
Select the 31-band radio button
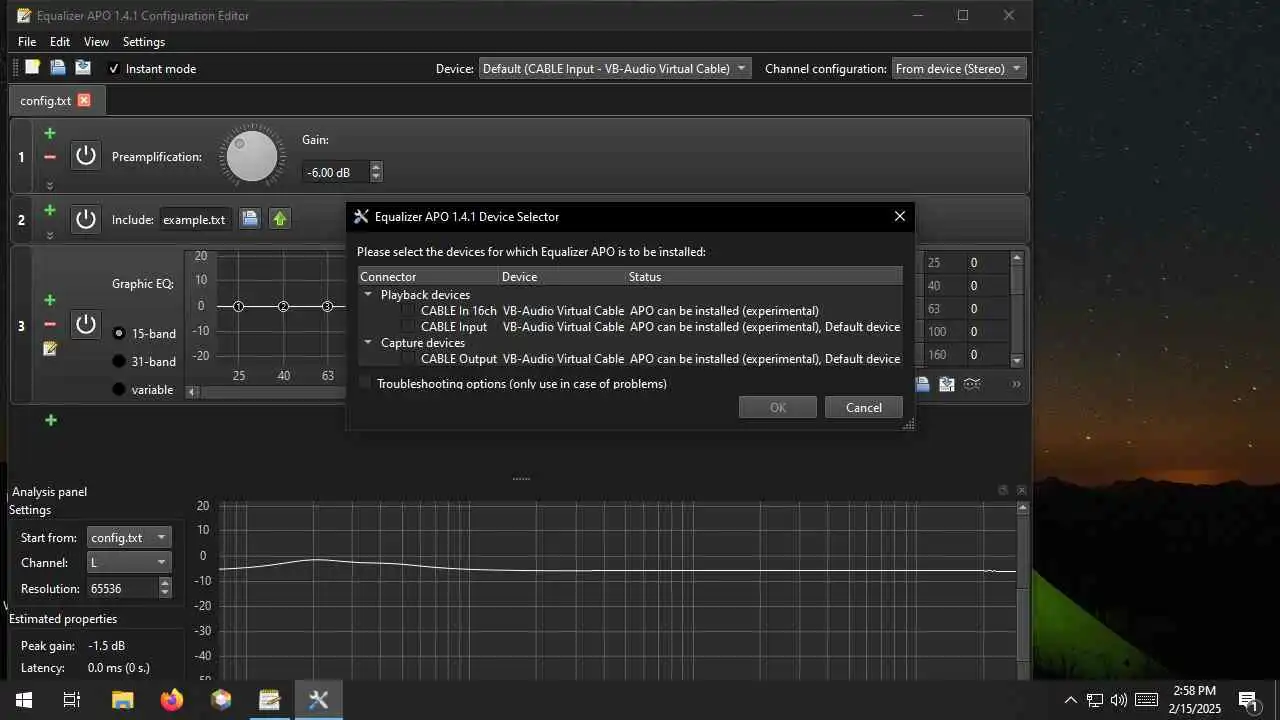coord(119,361)
